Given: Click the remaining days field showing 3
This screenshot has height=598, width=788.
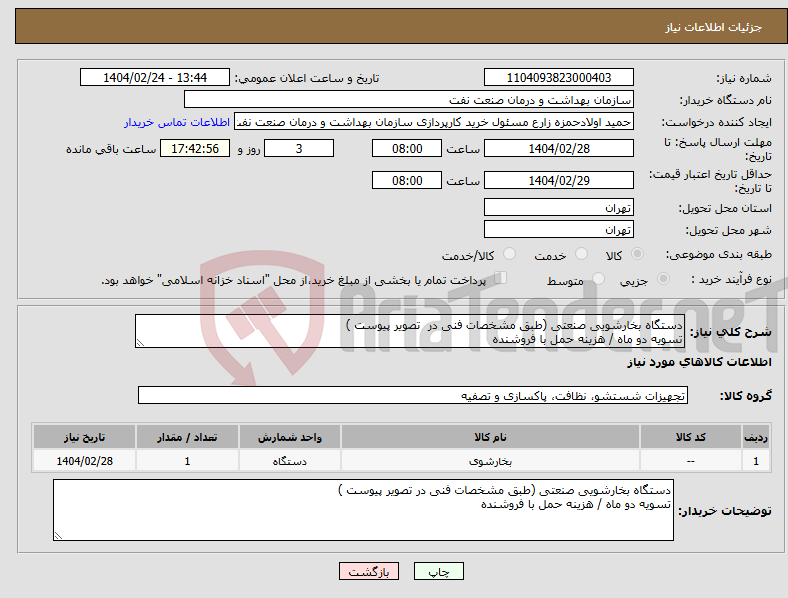Looking at the screenshot, I should pyautogui.click(x=299, y=149).
